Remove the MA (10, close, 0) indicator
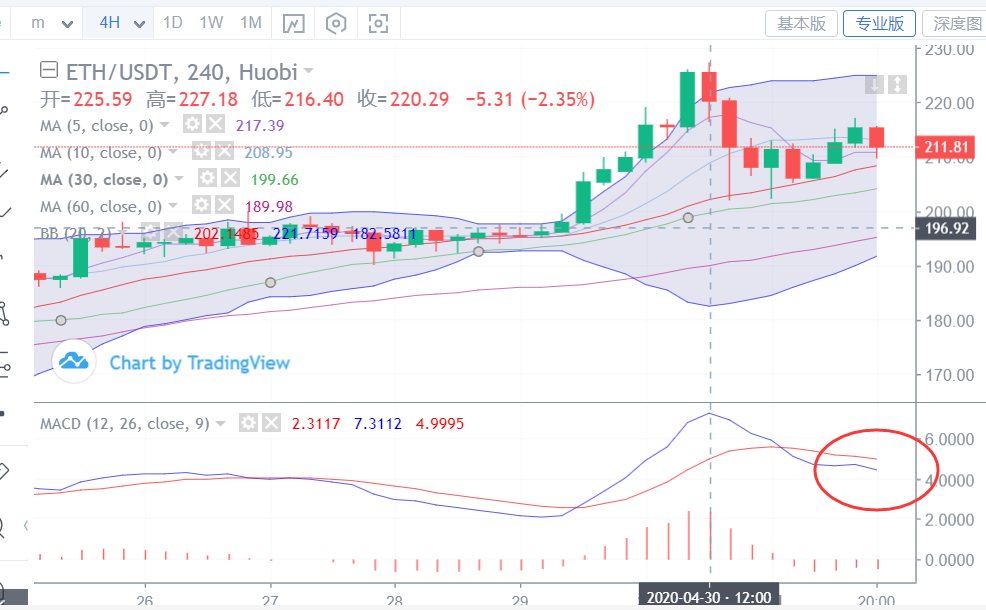Image resolution: width=986 pixels, height=610 pixels. pyautogui.click(x=229, y=152)
